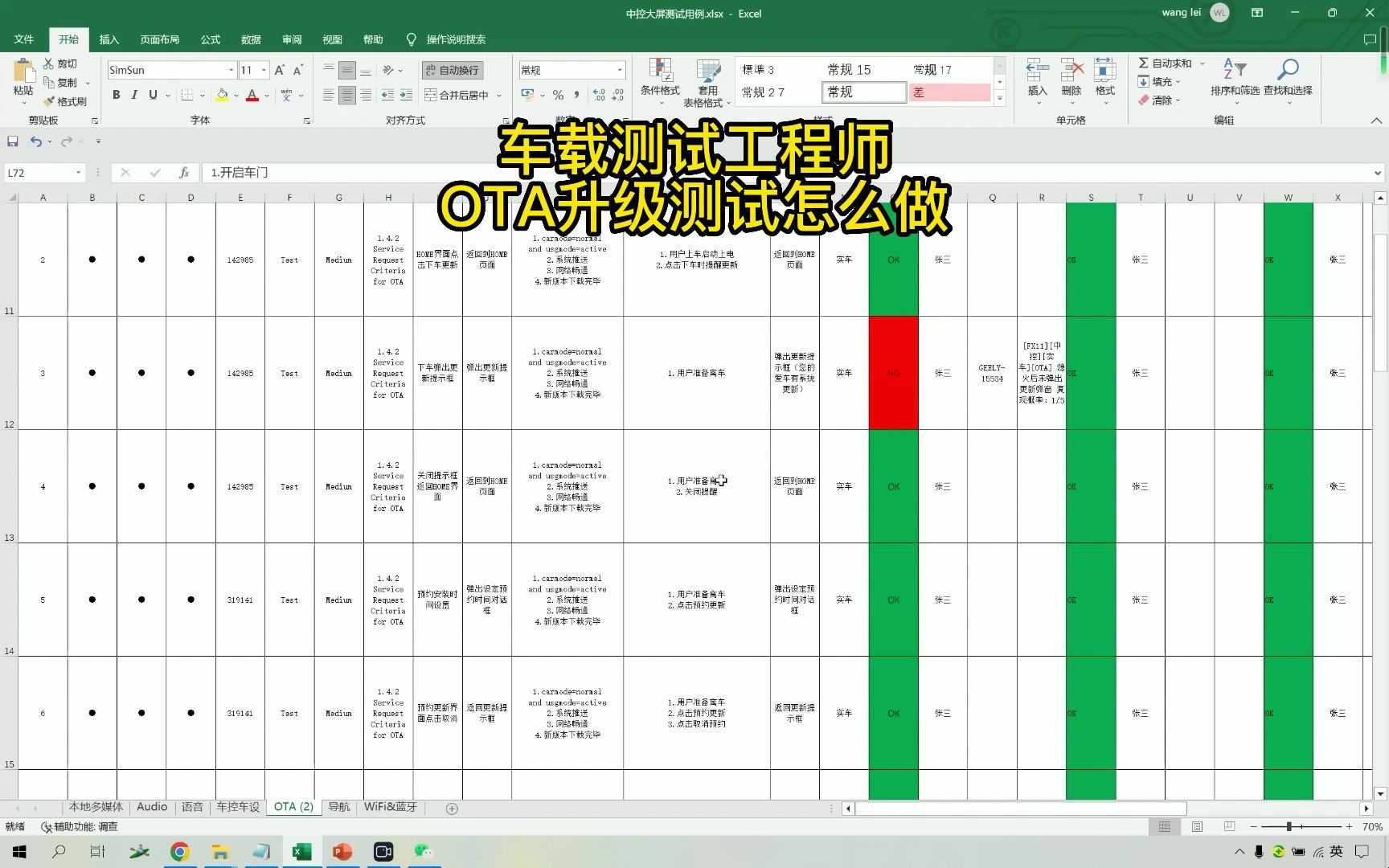
Task: Select align right
Action: click(366, 96)
